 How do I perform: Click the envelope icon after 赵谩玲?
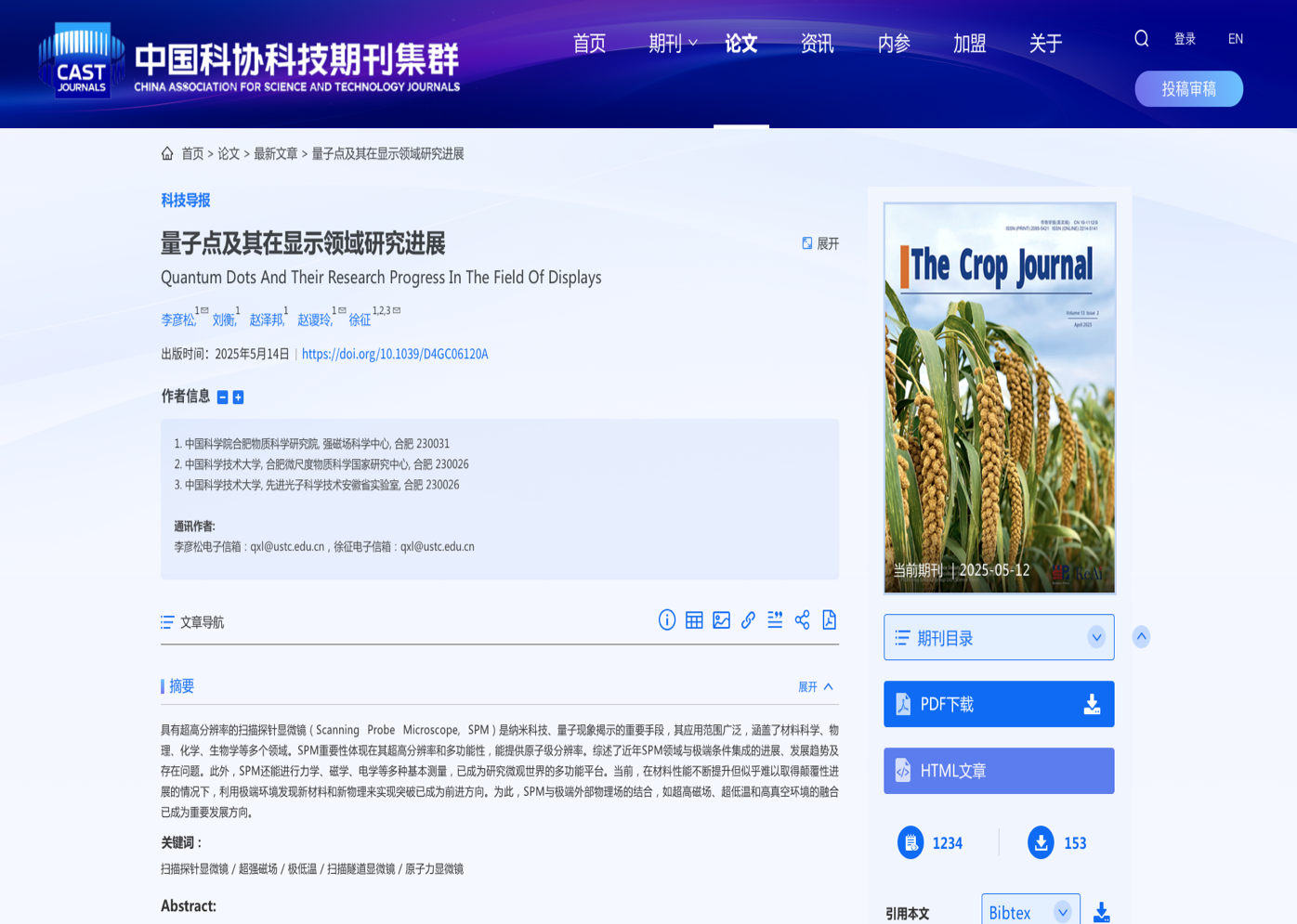click(x=342, y=310)
